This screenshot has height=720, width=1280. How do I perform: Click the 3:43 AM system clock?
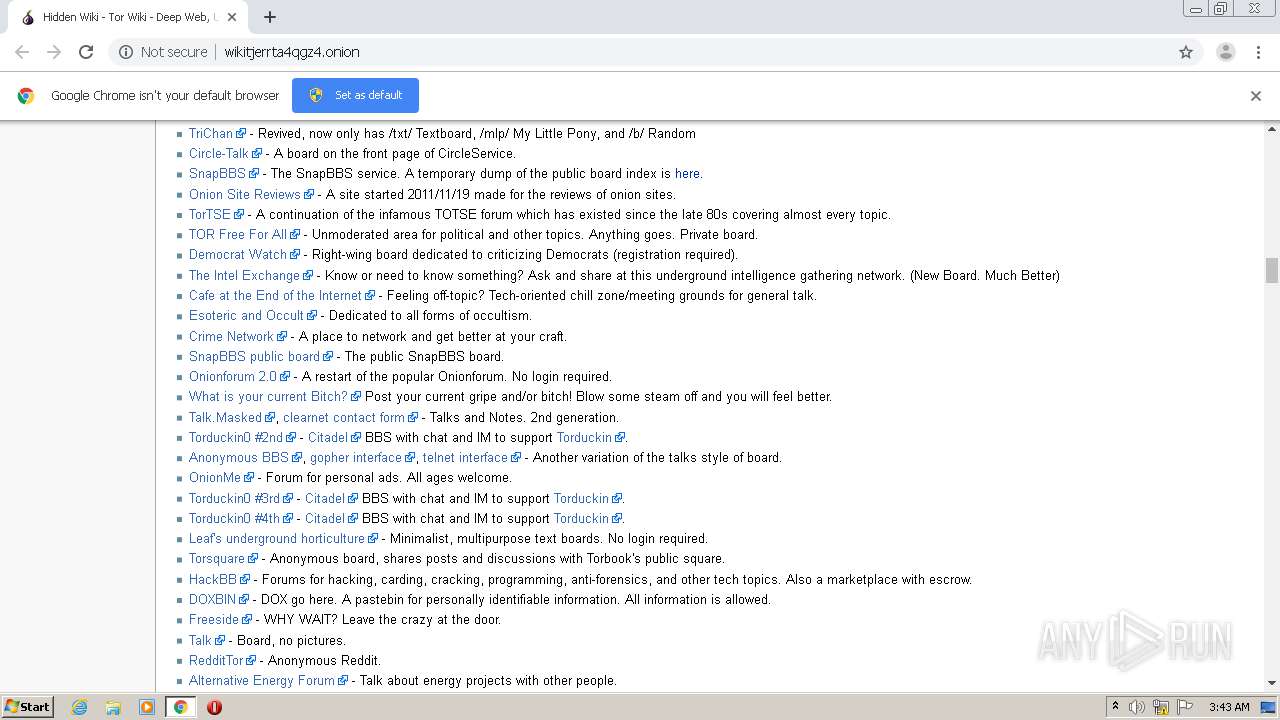tap(1229, 707)
